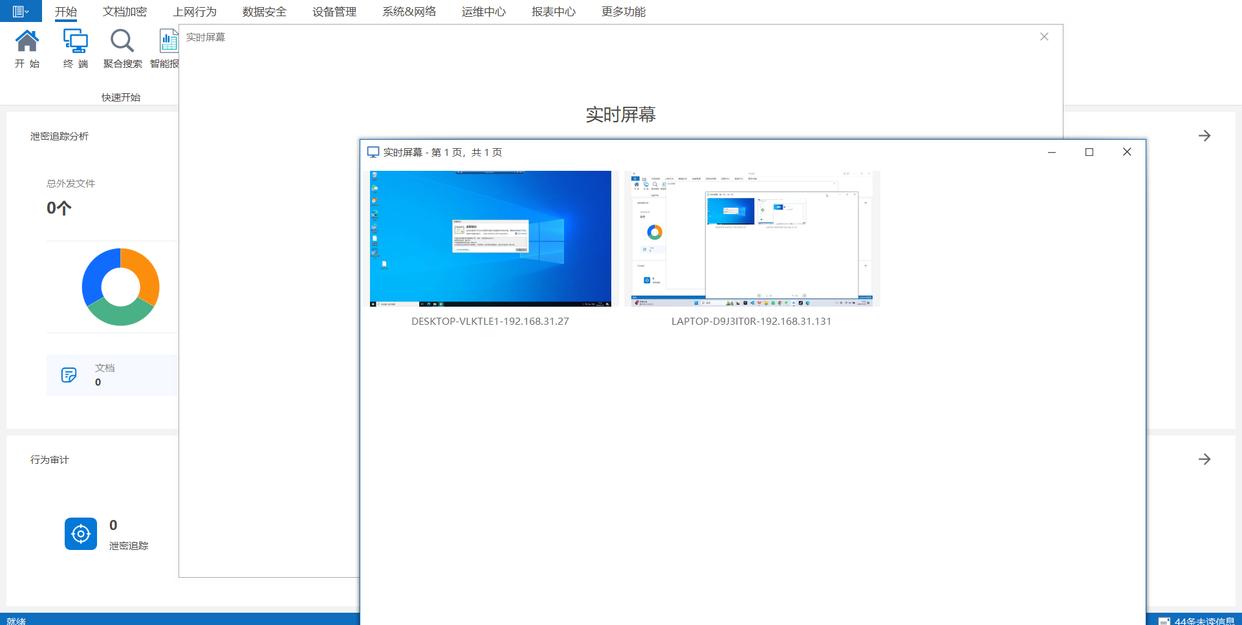Open the application menu dropdown at top-left
This screenshot has height=625, width=1242.
[x=20, y=11]
